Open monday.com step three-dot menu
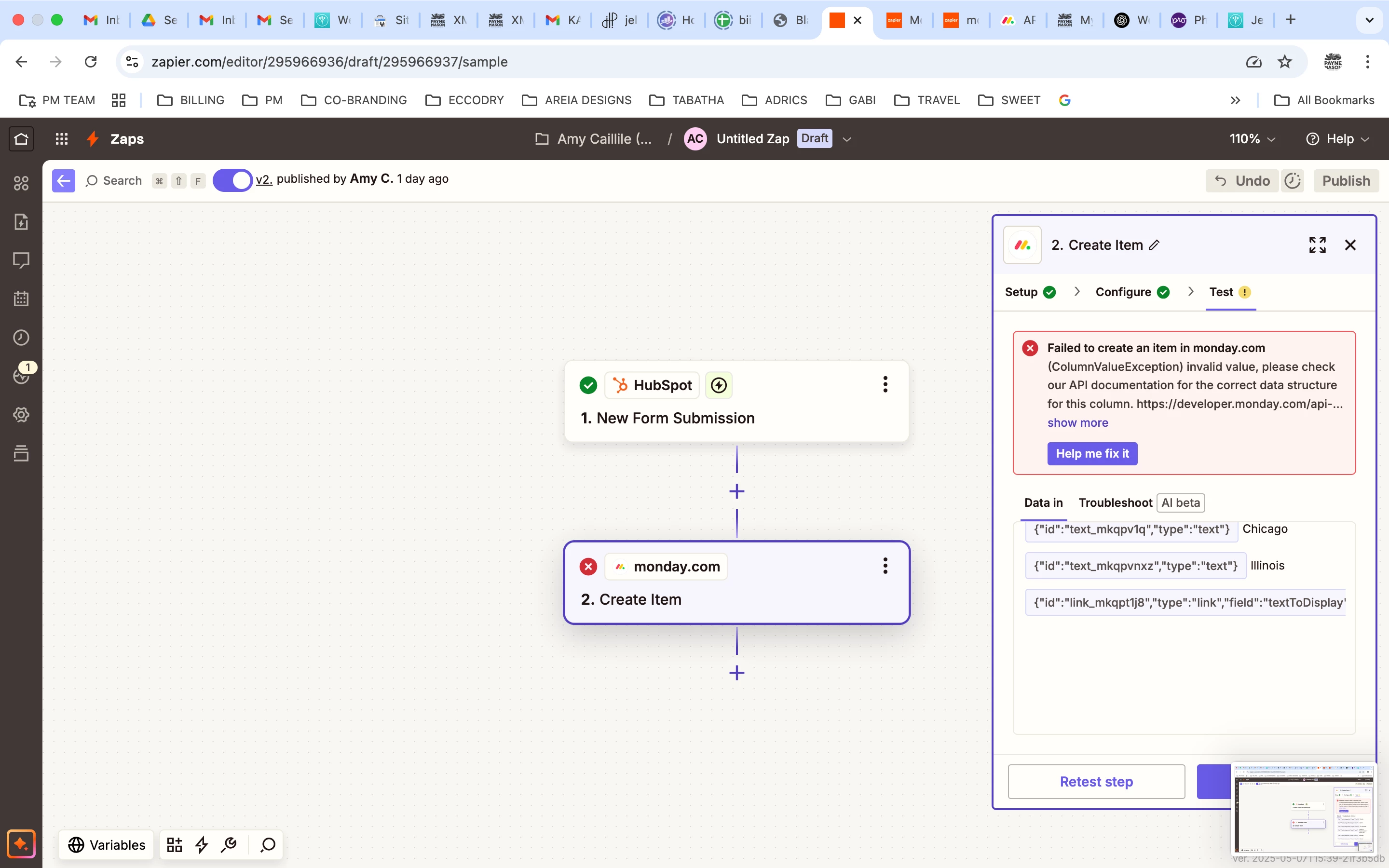The image size is (1389, 868). click(x=885, y=566)
